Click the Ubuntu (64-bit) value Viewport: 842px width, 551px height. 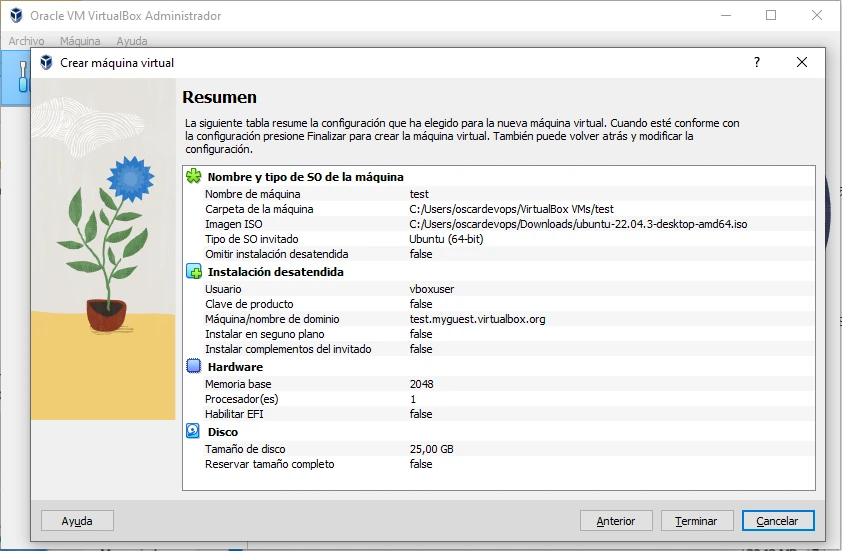[446, 239]
